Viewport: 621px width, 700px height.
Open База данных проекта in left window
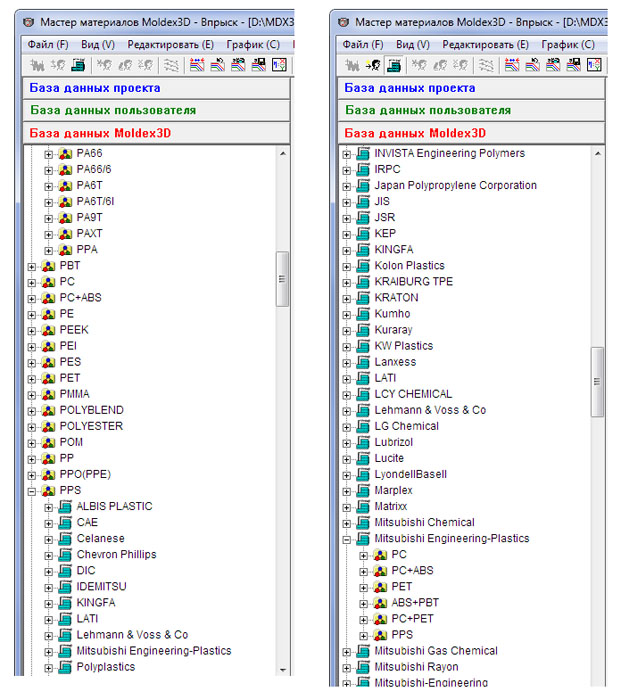click(157, 88)
